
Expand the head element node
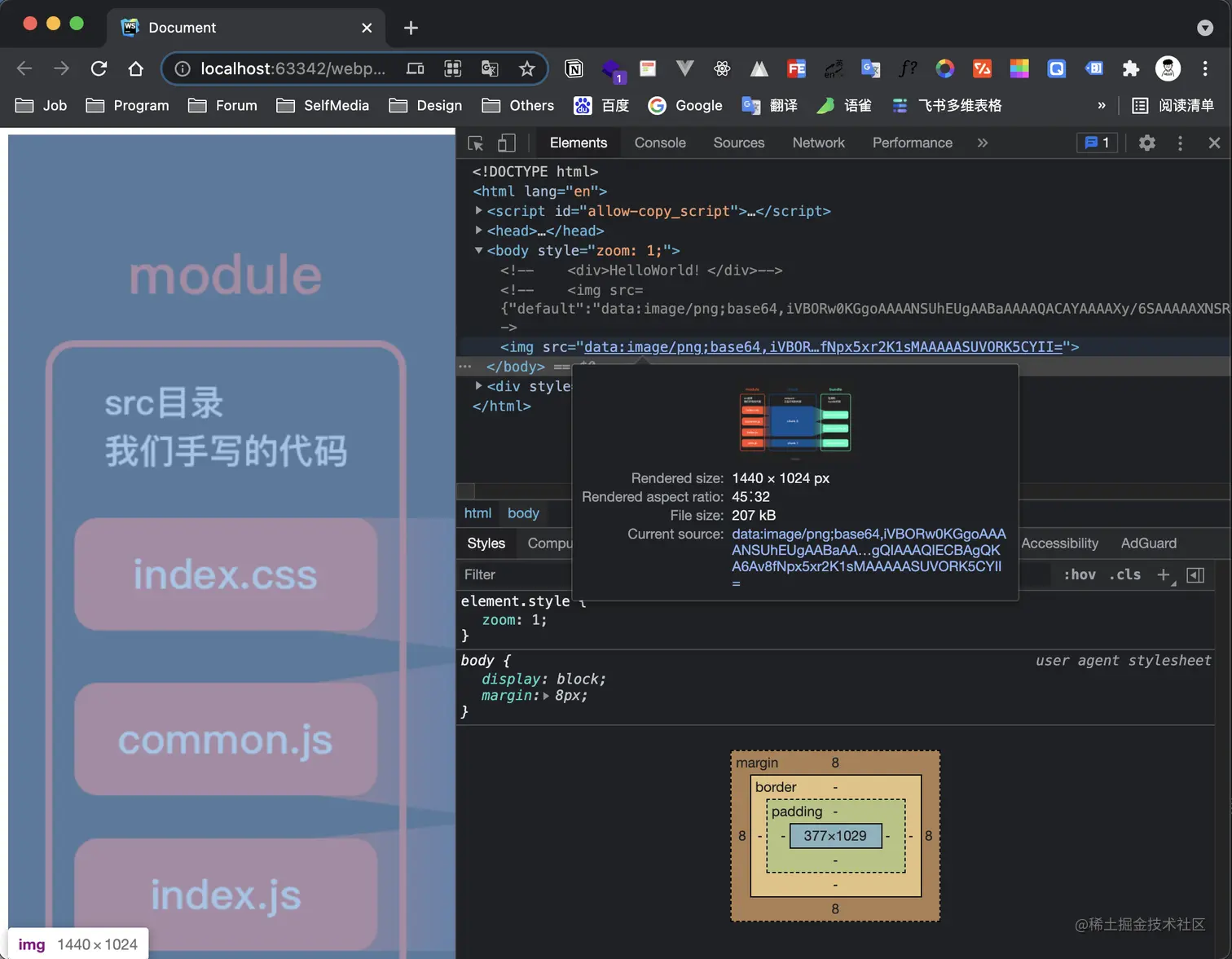coord(479,230)
